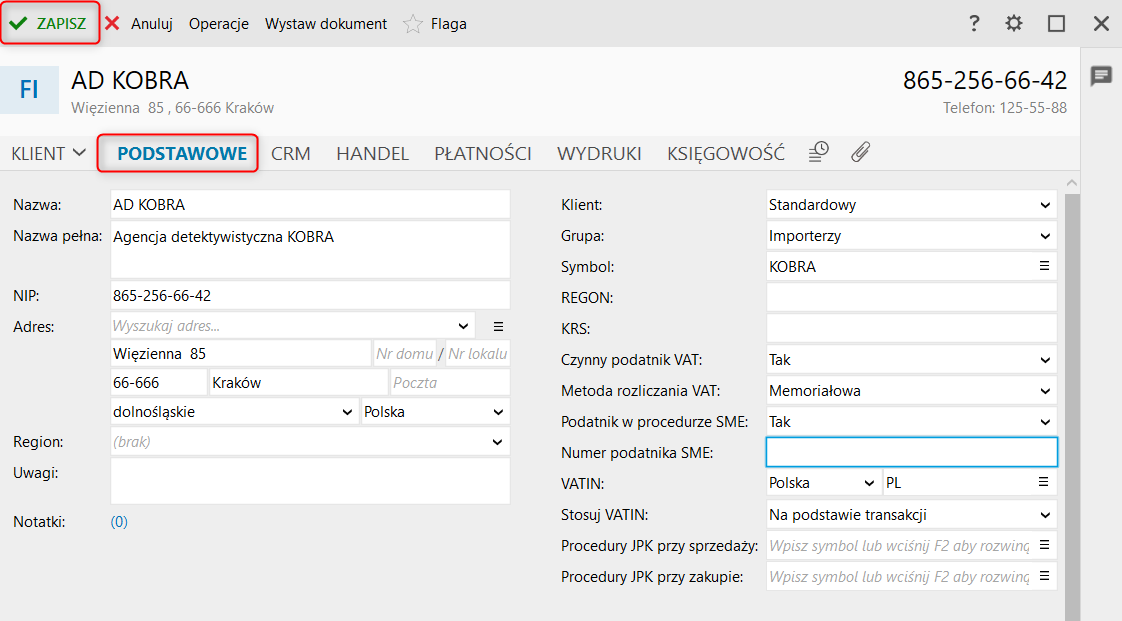Open the comments panel speech bubble icon
1122x621 pixels.
pyautogui.click(x=1101, y=76)
